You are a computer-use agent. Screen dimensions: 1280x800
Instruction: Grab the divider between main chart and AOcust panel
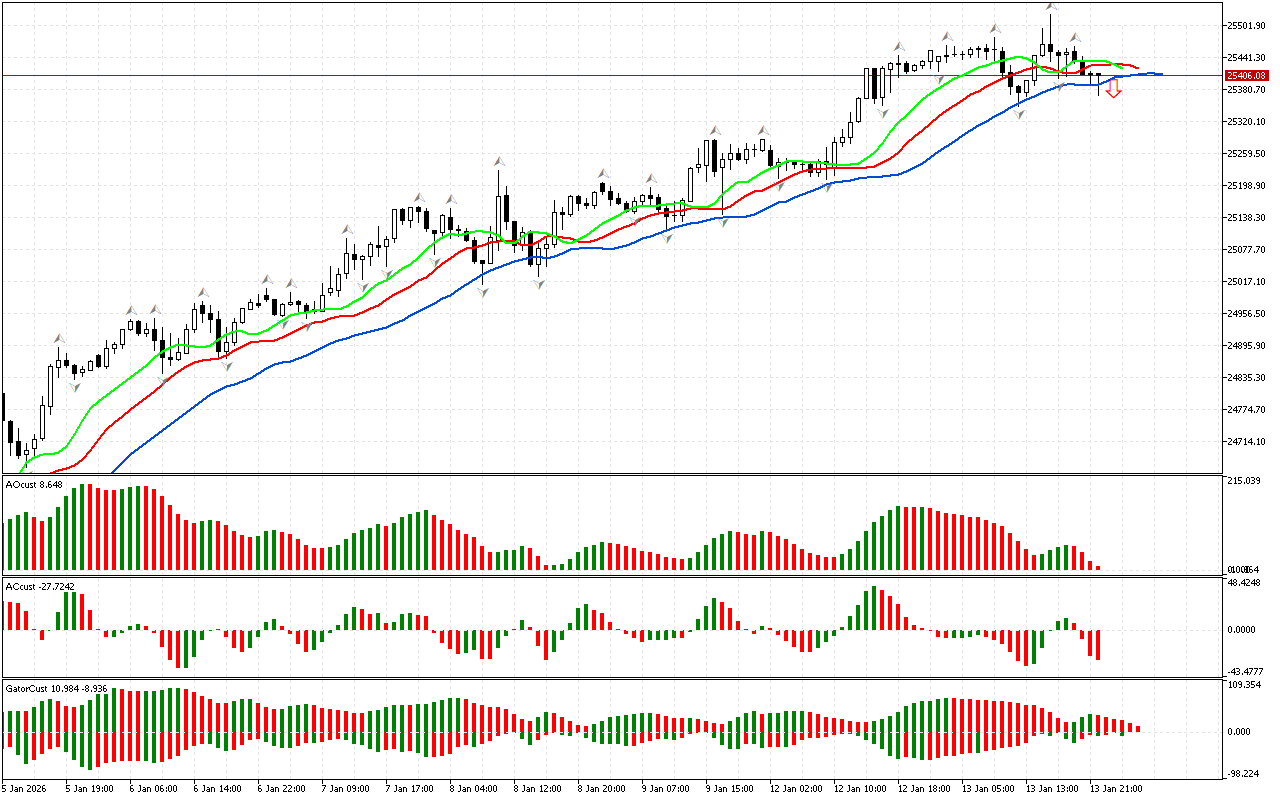coord(610,474)
